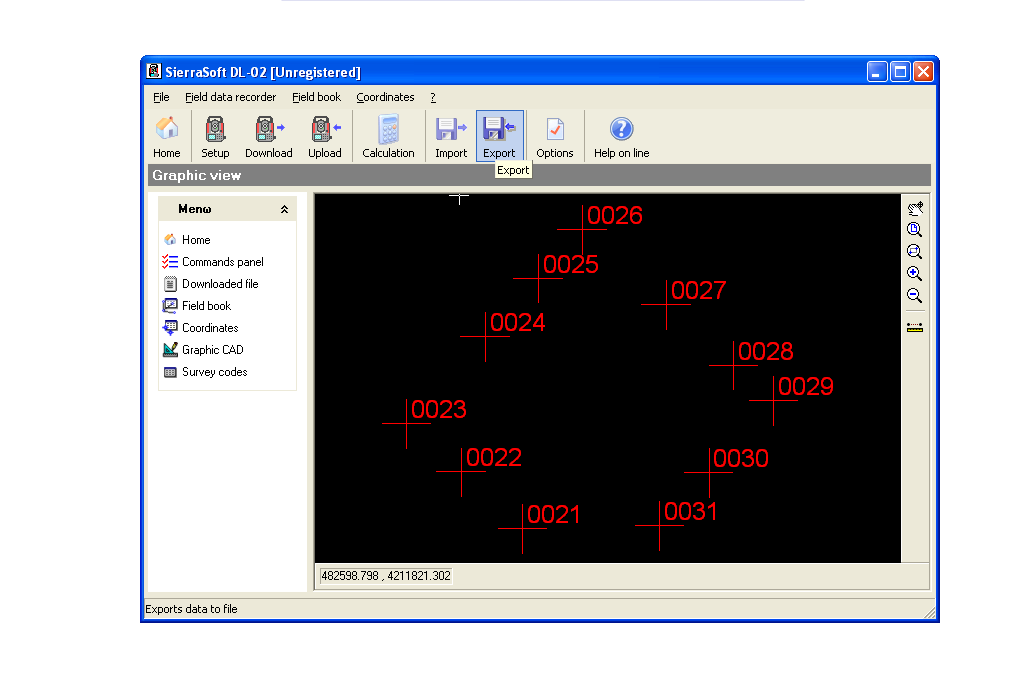Click the Field book sidebar icon
The image size is (1028, 683).
170,305
